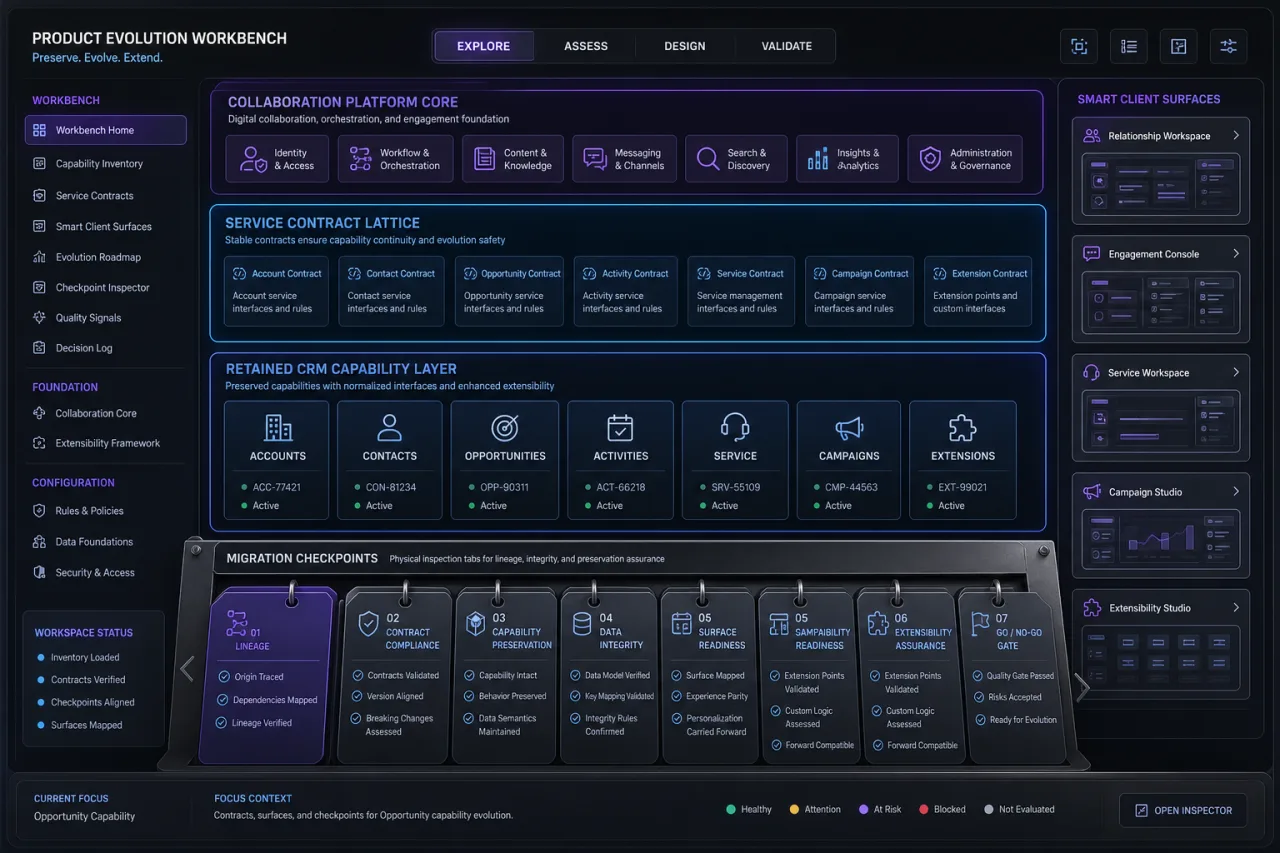Click the Contacts person icon
Screen dimensions: 1280x853
point(389,428)
